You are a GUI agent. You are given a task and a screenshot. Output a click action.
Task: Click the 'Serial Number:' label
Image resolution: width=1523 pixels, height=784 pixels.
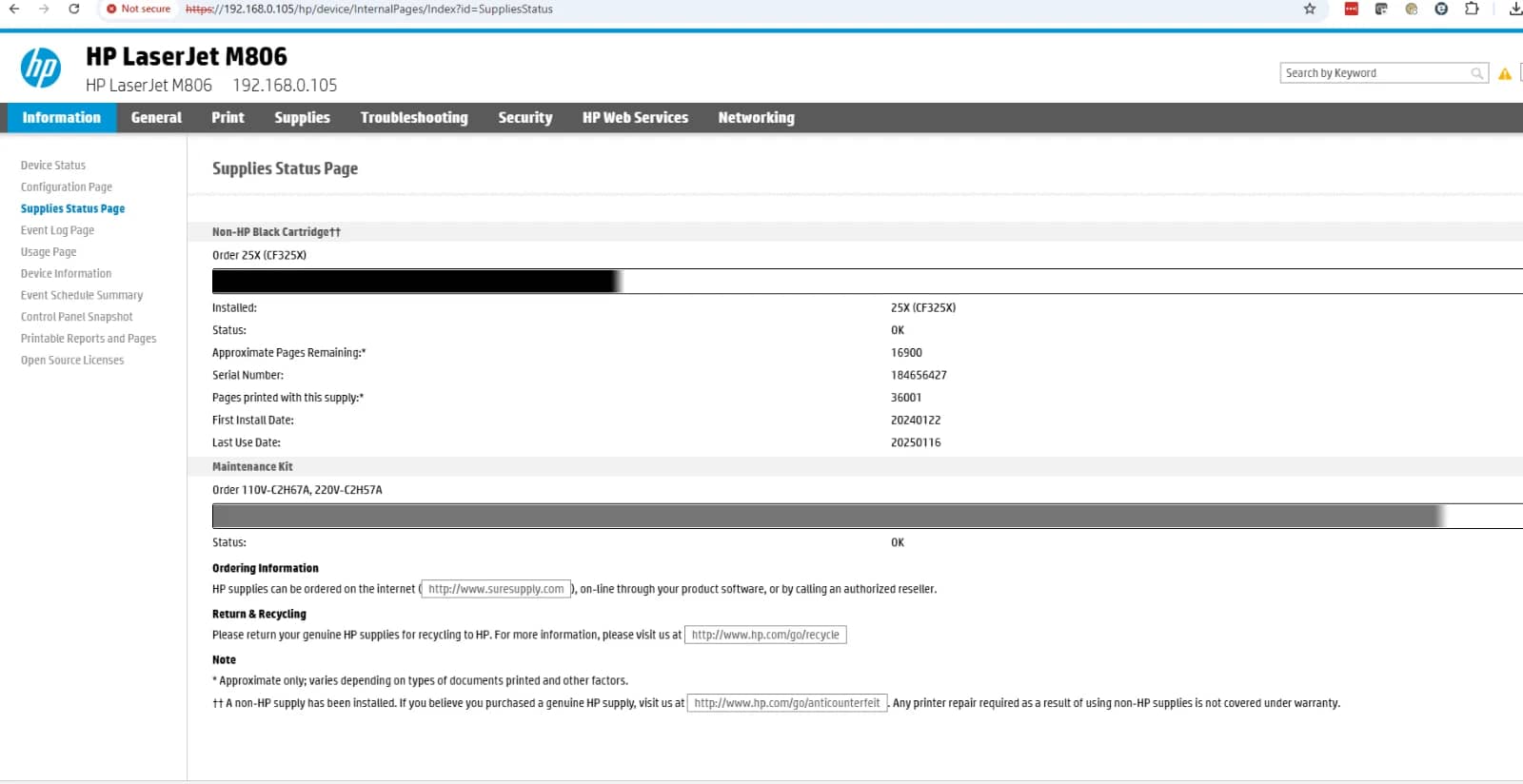pos(247,376)
